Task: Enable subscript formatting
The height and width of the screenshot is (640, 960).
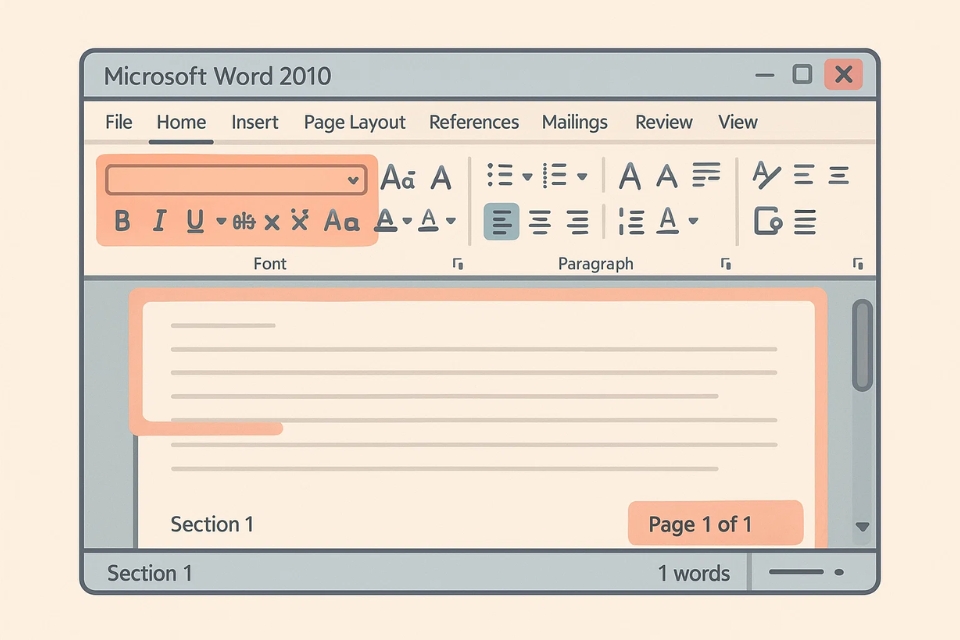Action: pyautogui.click(x=271, y=222)
